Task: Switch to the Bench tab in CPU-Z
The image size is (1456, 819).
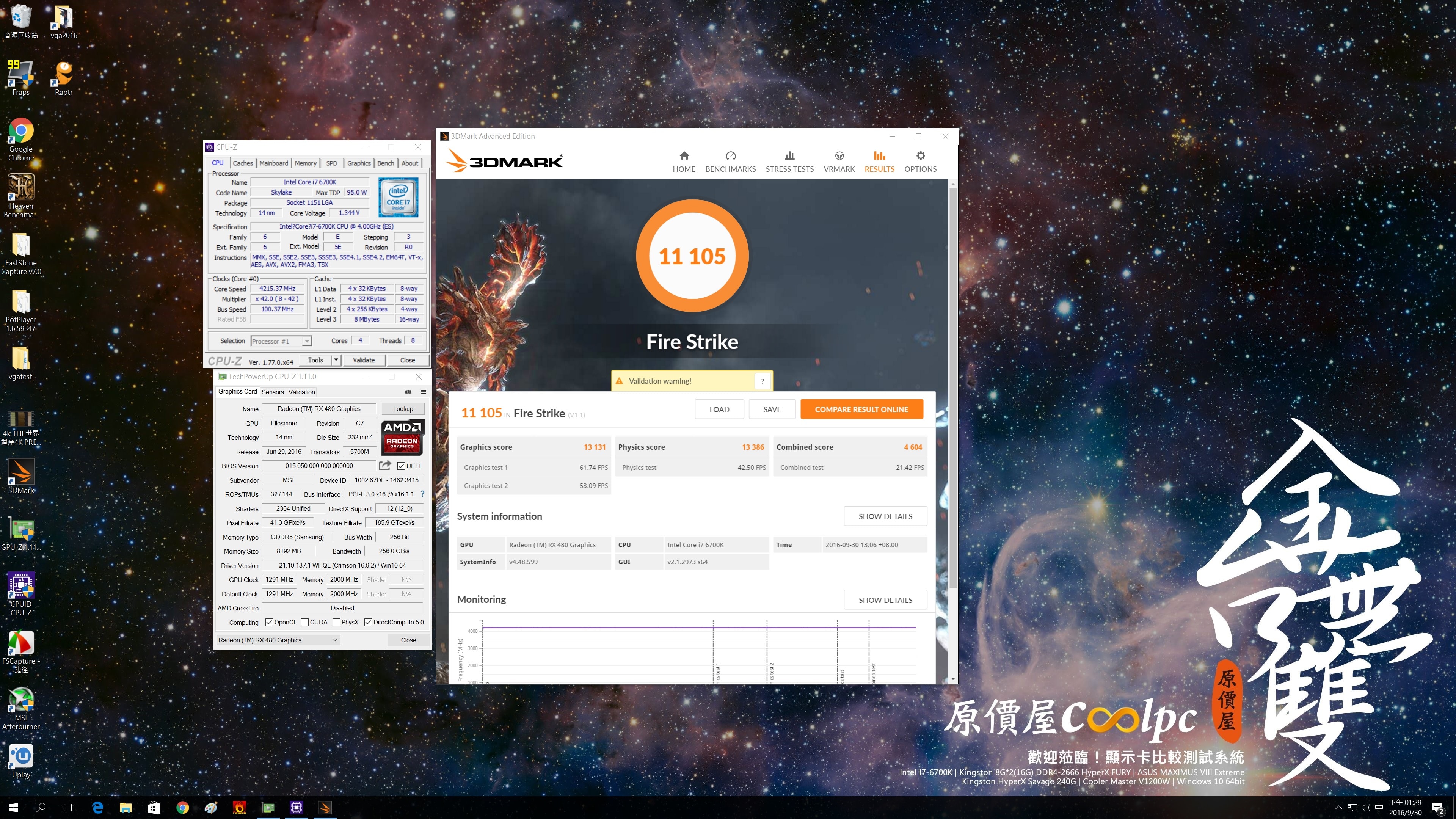Action: point(386,163)
